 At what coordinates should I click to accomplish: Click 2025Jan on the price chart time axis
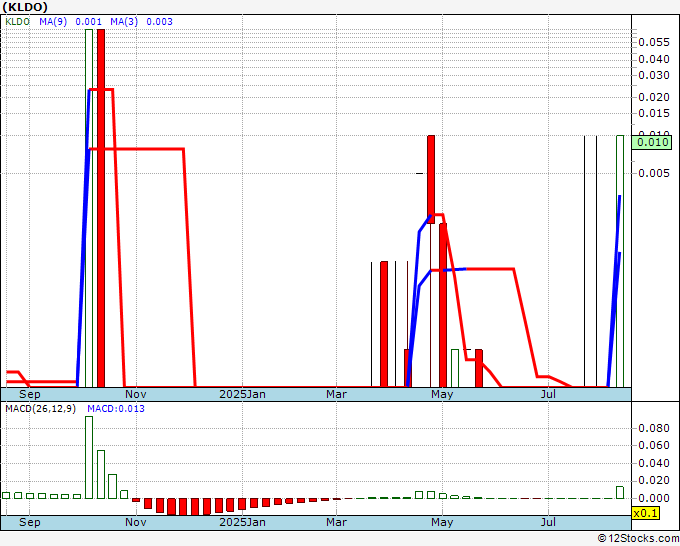[242, 394]
